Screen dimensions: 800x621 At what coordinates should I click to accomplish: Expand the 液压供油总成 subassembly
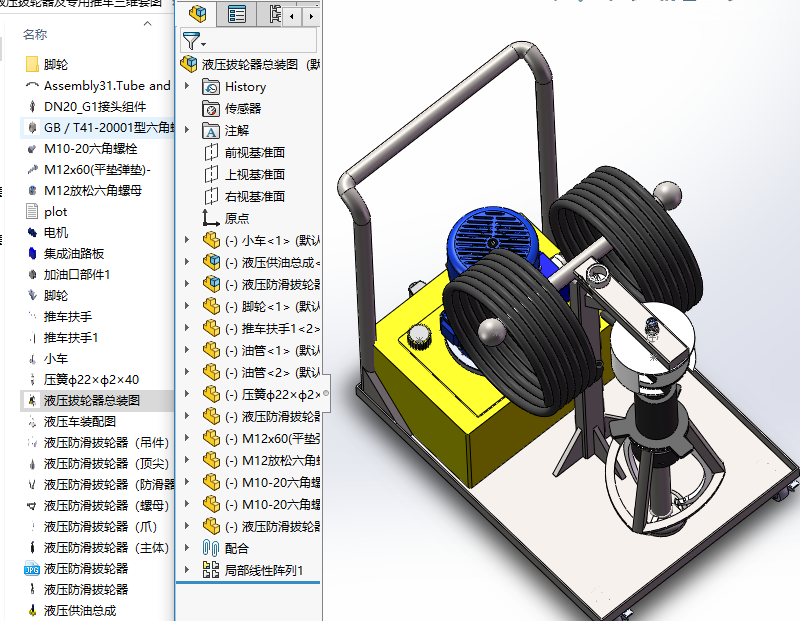pyautogui.click(x=187, y=262)
